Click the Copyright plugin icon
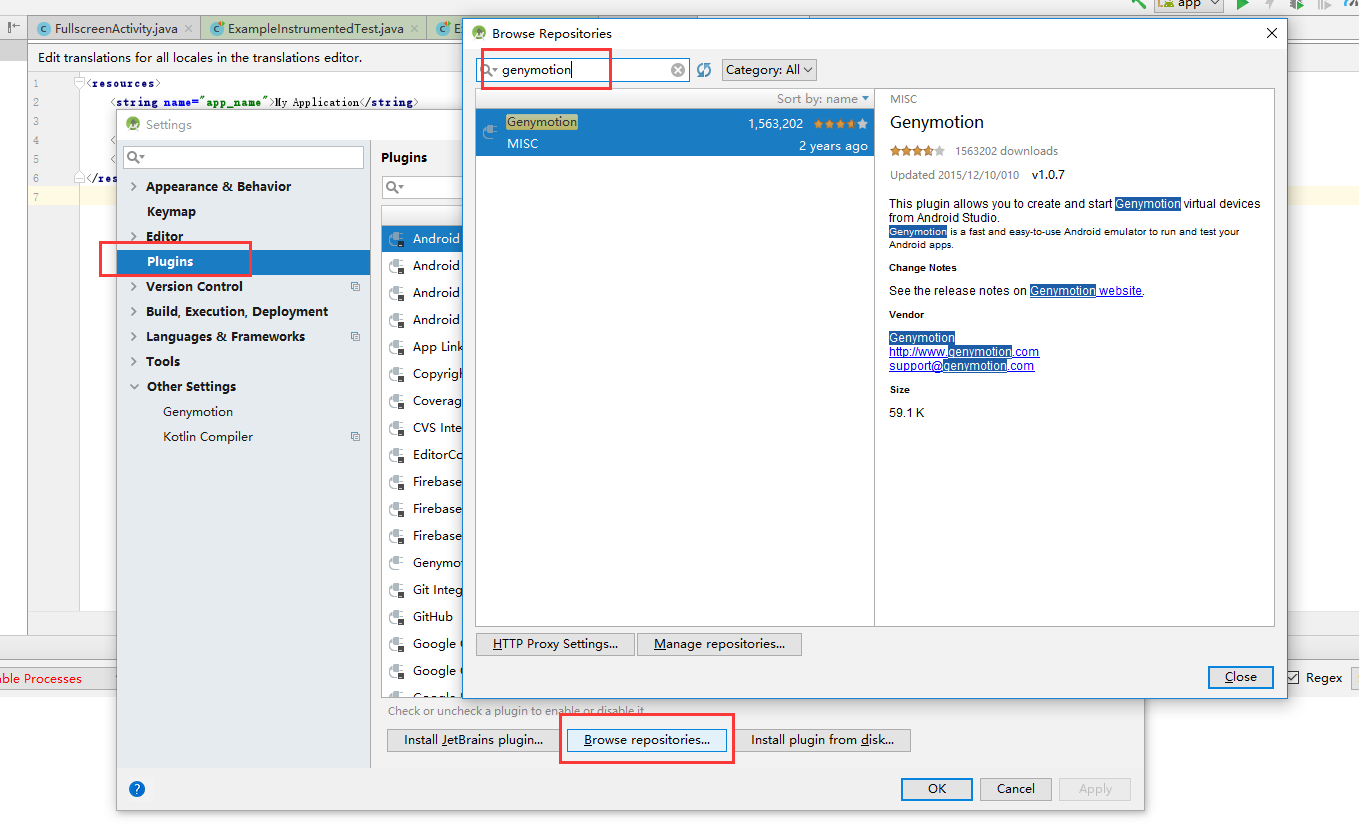The height and width of the screenshot is (834, 1359). pyautogui.click(x=396, y=374)
